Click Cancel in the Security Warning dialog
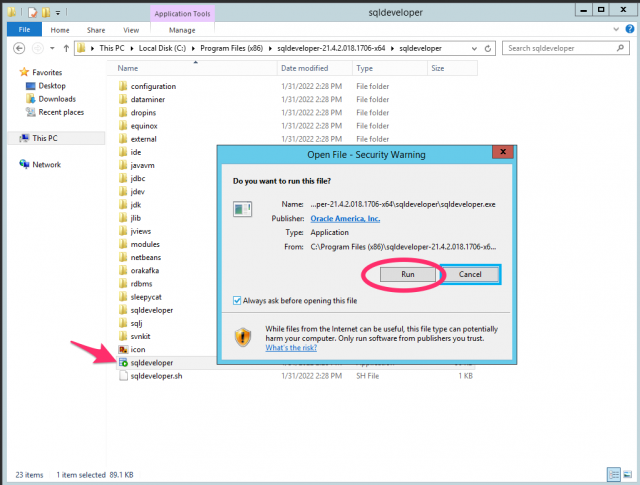640x485 pixels. pos(470,274)
